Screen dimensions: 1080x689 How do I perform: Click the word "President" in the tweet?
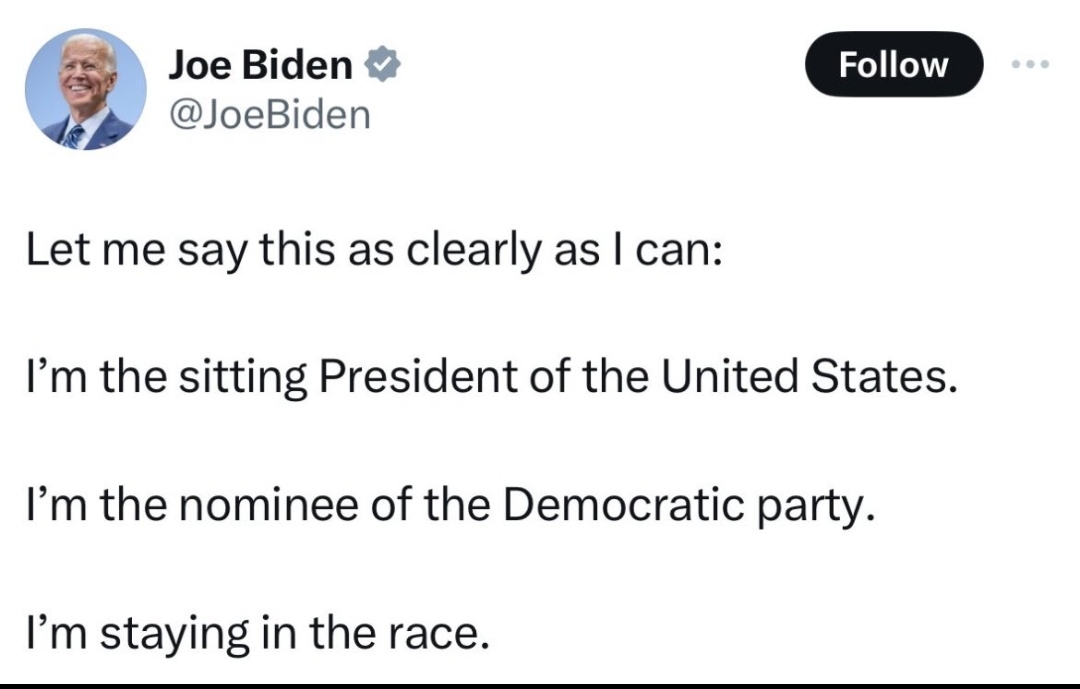click(417, 377)
